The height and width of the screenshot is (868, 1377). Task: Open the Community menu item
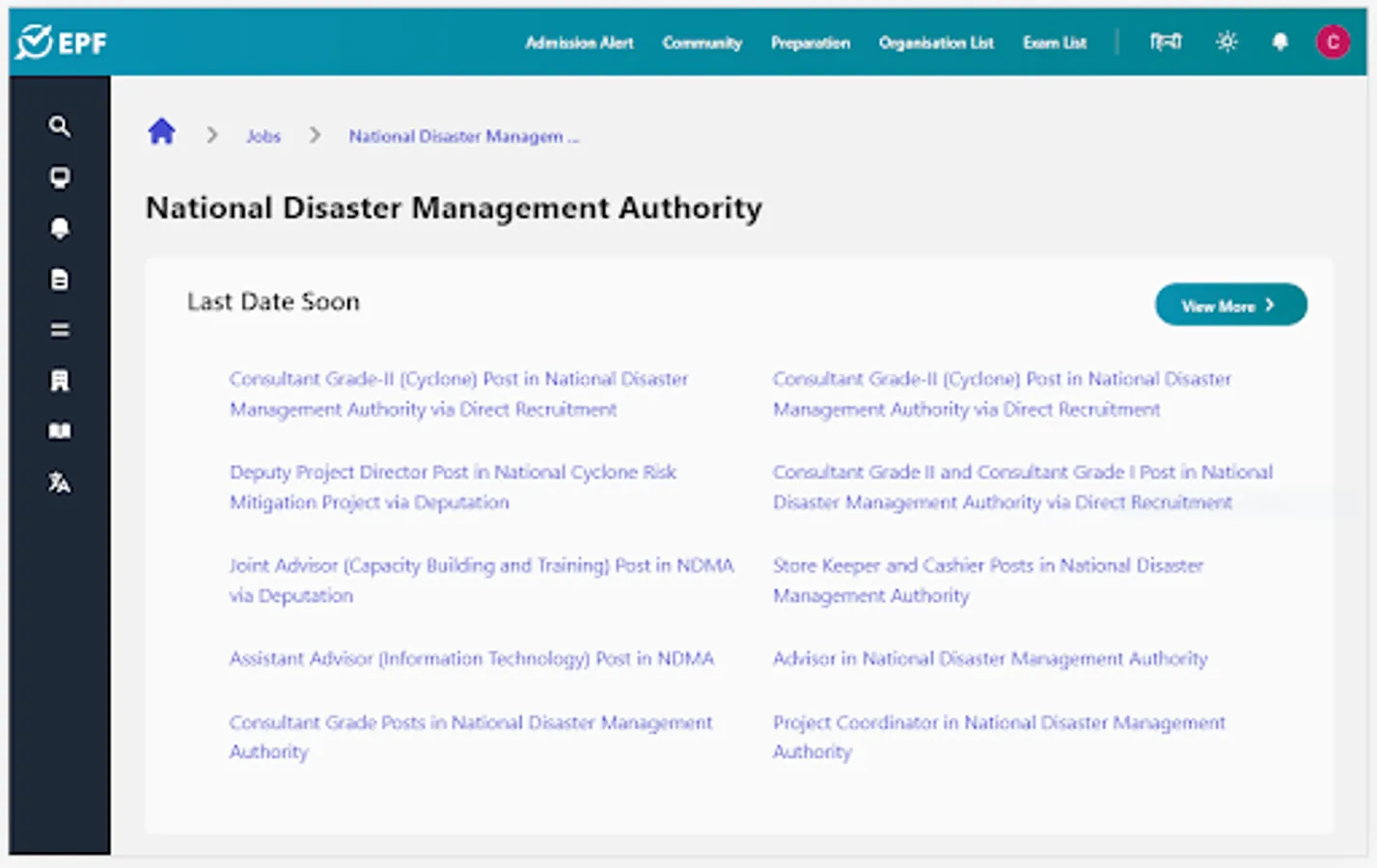coord(702,42)
